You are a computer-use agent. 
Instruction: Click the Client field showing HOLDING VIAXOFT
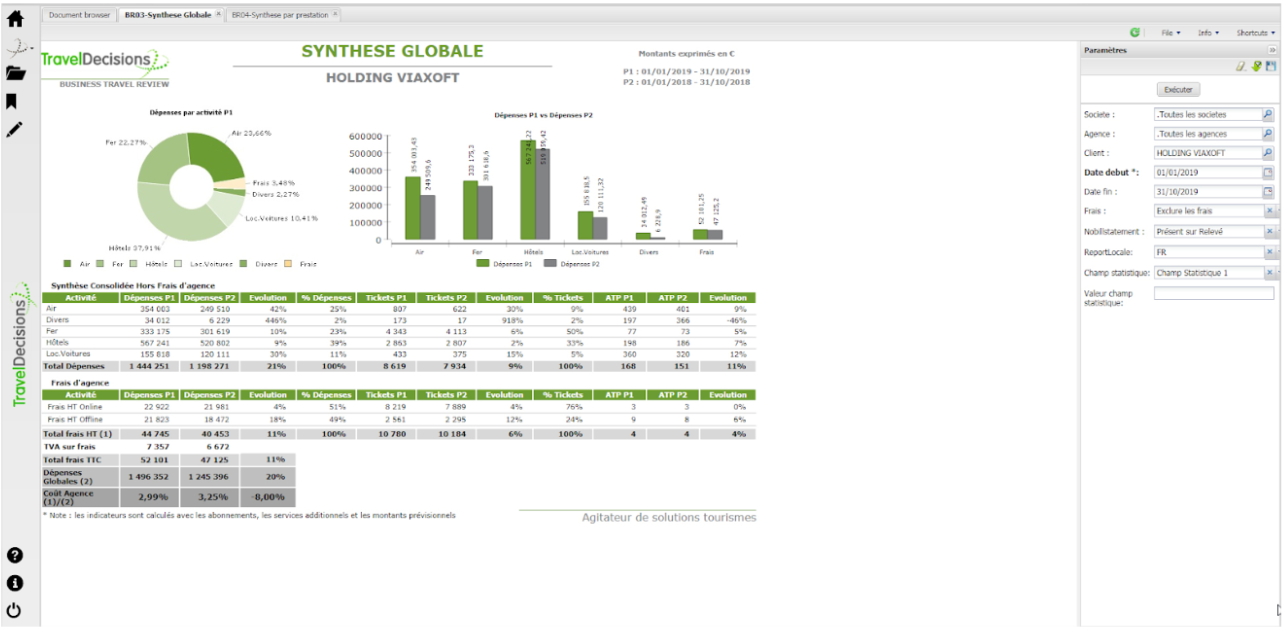[x=1207, y=153]
